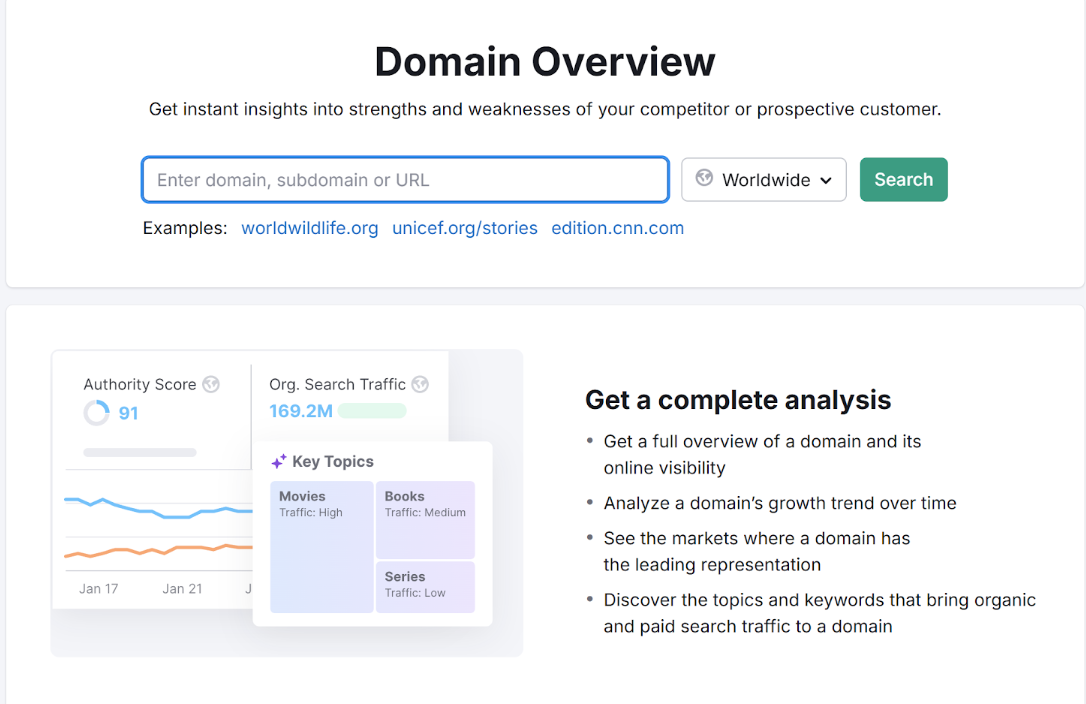The height and width of the screenshot is (704, 1086).
Task: Open the worldwildlife.org example link
Action: click(309, 228)
